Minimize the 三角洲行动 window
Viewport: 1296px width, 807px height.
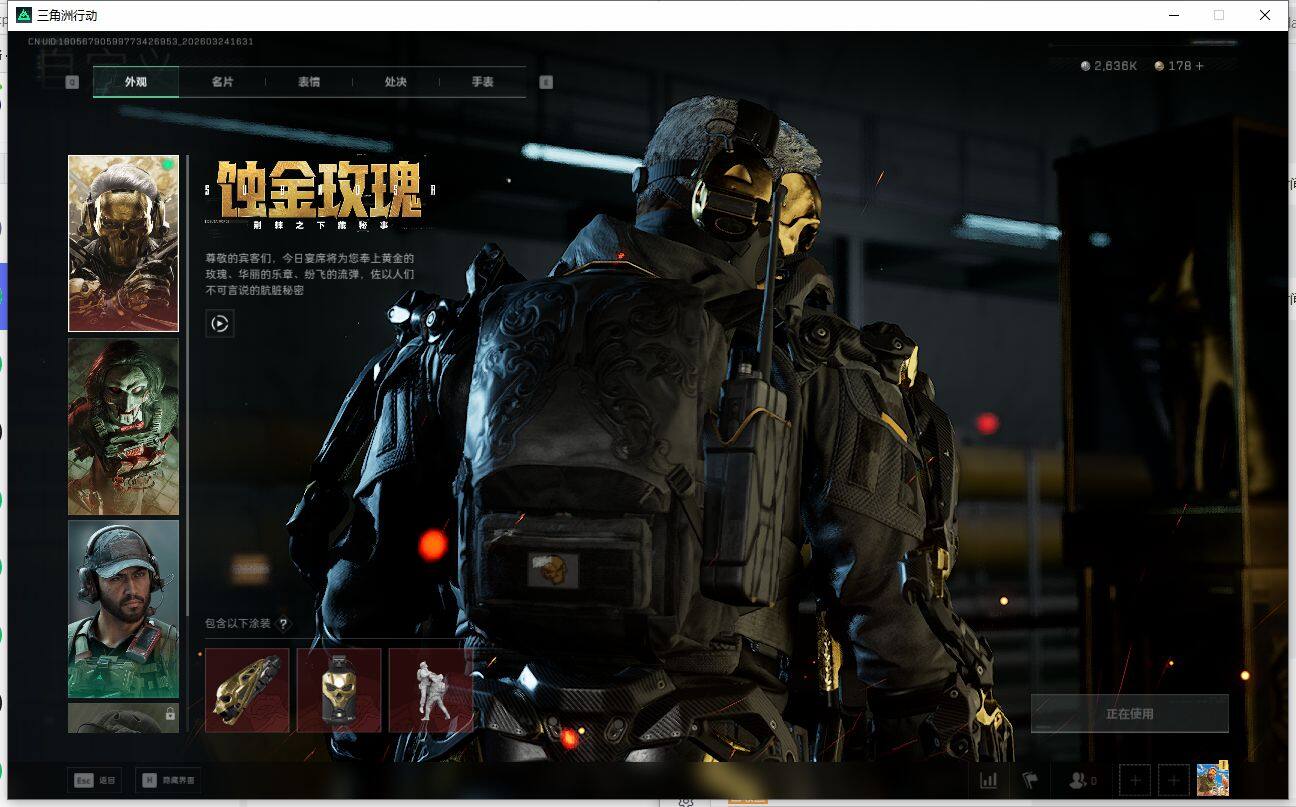pyautogui.click(x=1173, y=15)
